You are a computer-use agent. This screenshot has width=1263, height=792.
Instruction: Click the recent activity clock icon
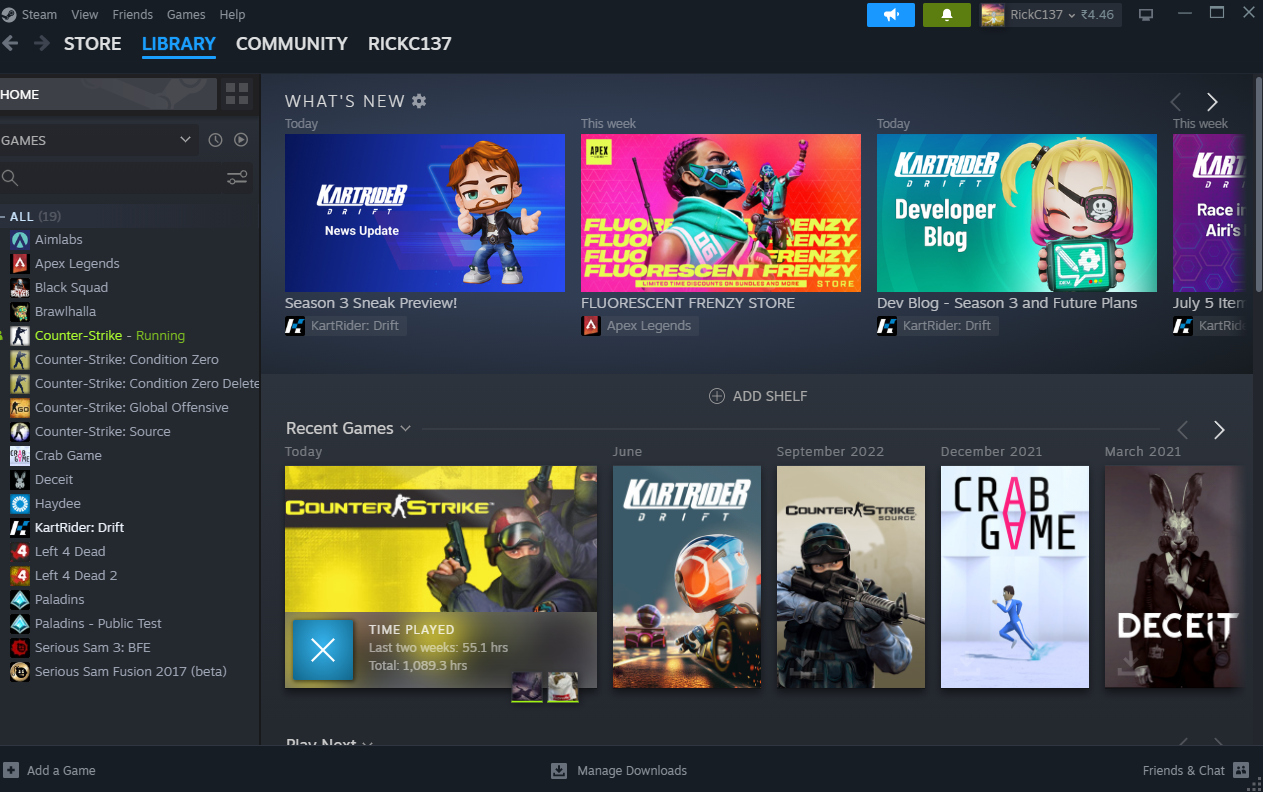(x=215, y=140)
